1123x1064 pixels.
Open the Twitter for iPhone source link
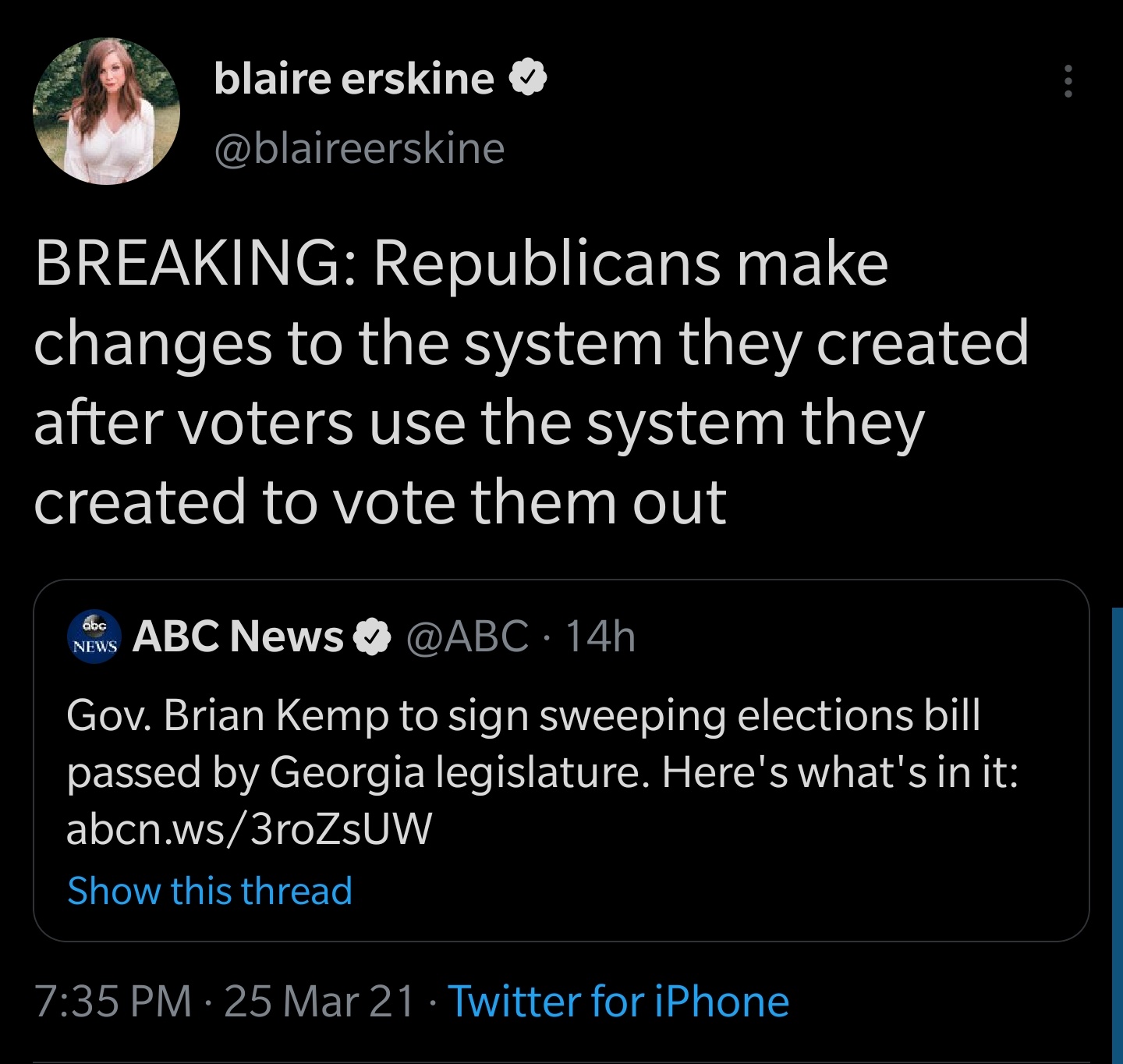[618, 1001]
